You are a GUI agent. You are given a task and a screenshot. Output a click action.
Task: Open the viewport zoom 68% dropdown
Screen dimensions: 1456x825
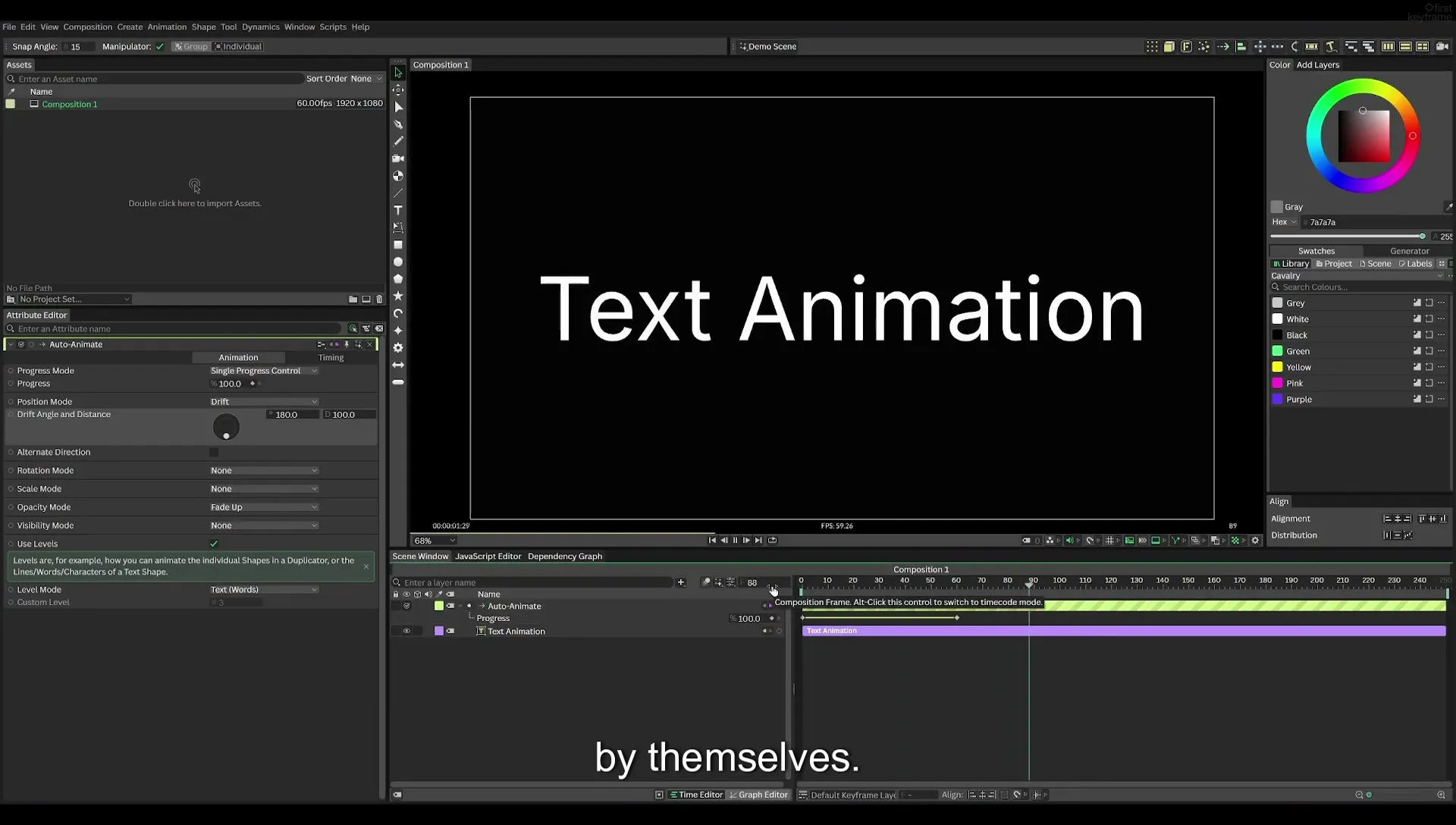pos(435,541)
